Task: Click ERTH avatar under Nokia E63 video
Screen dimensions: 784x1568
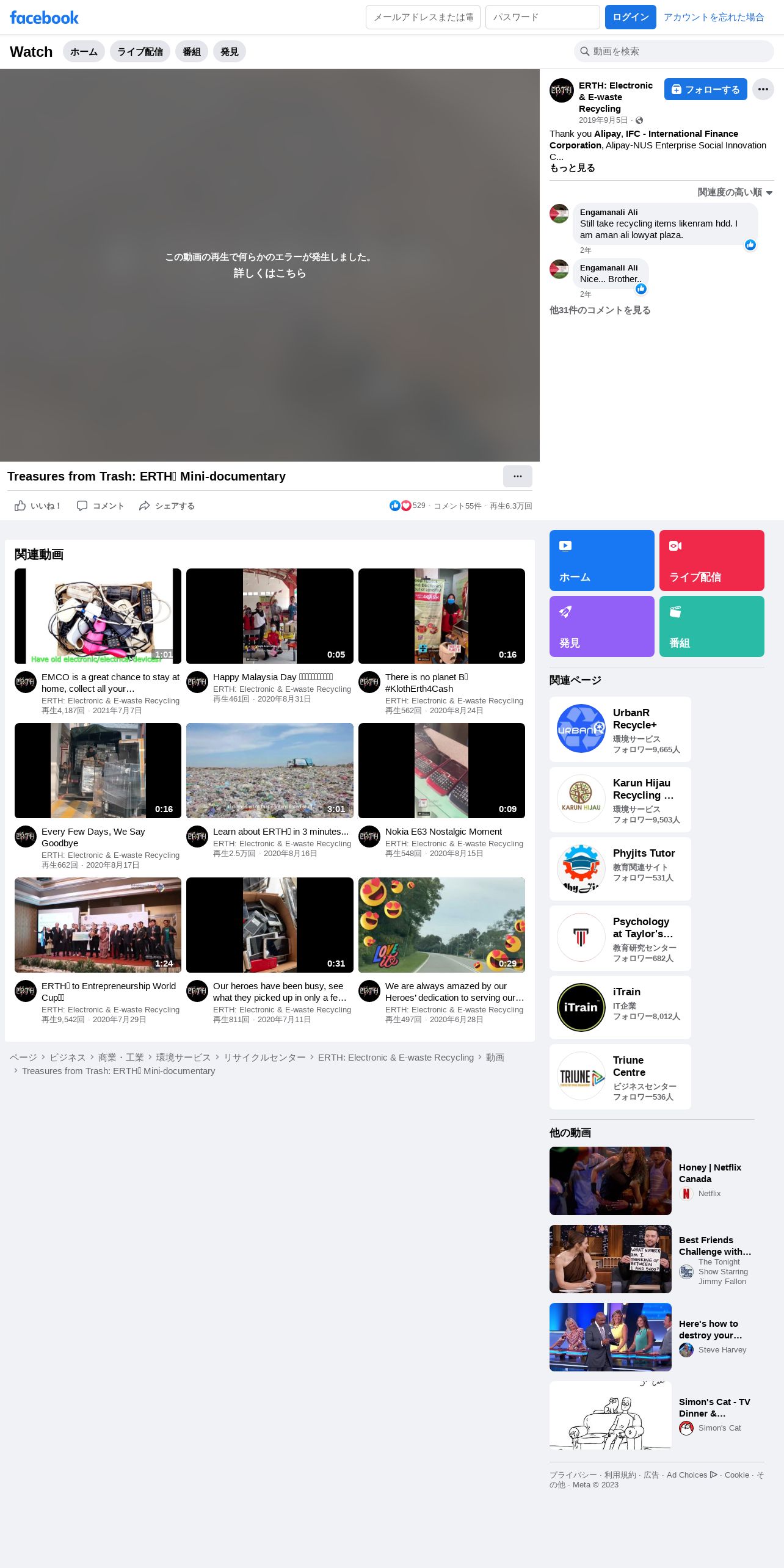Action: [369, 837]
